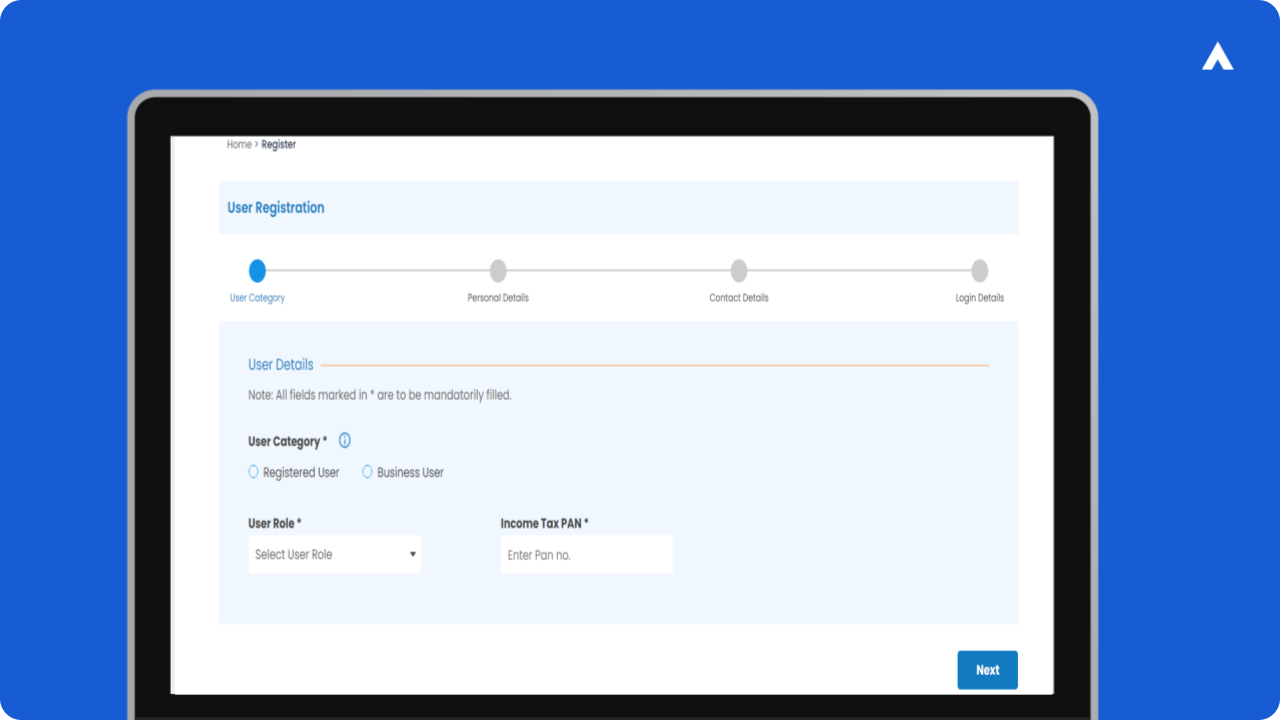1280x720 pixels.
Task: Click the Contact Details step circle
Action: [x=739, y=271]
